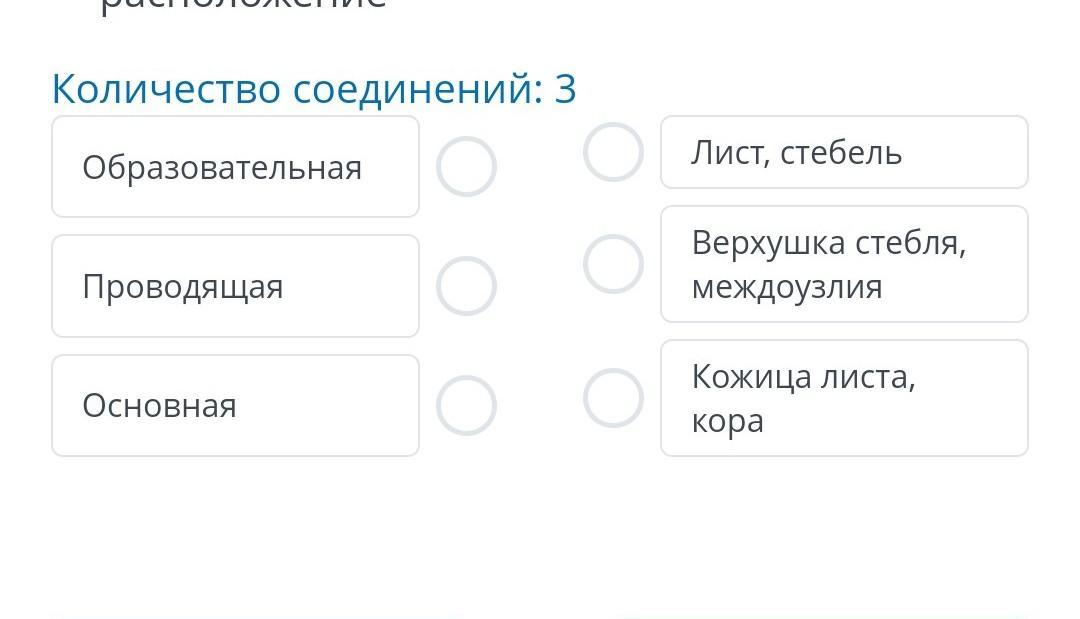Screen dimensions: 1080x619
Task: Click the Лист, стебель option box
Action: point(844,153)
